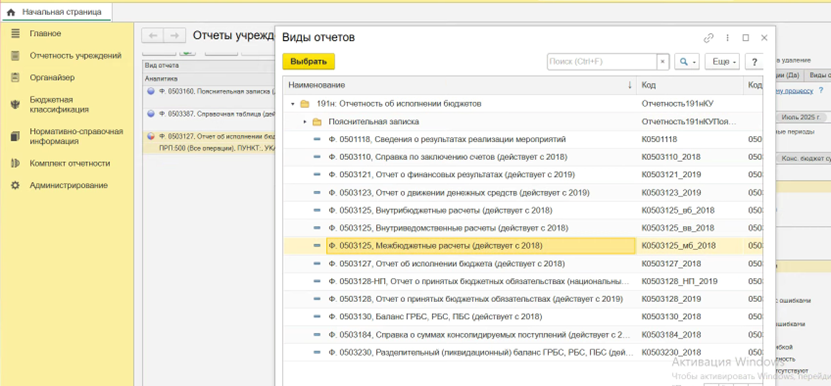Click red-blue status ball of Ф. 0503127 report
This screenshot has height=386, width=831.
(151, 136)
